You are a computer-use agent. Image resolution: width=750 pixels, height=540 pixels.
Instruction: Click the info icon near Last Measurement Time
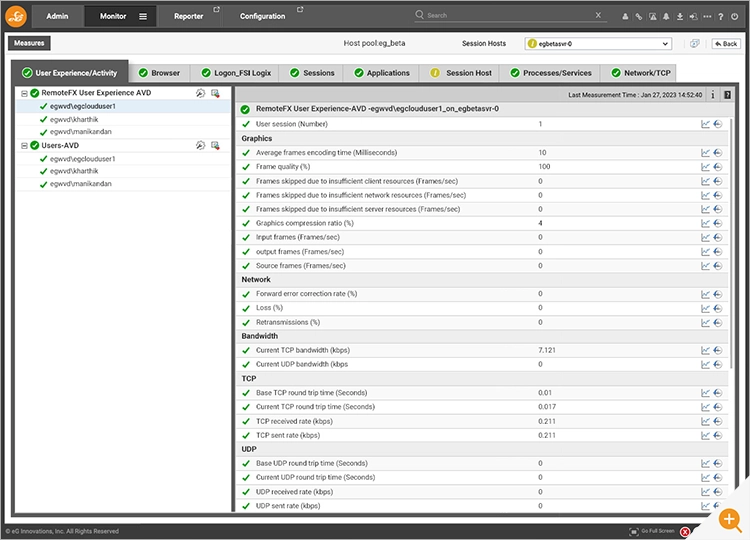tap(713, 95)
